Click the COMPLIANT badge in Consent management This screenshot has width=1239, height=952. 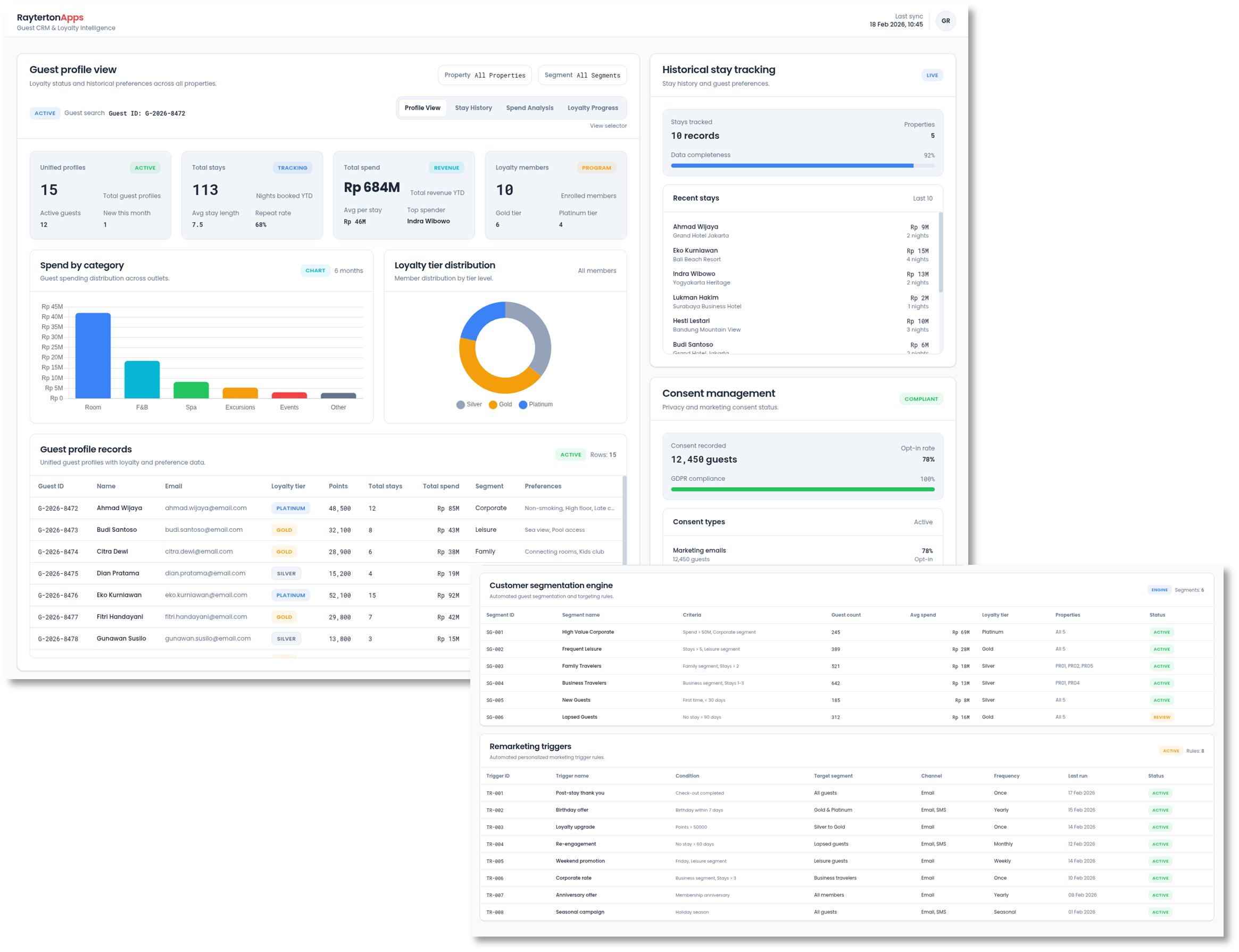(x=921, y=399)
